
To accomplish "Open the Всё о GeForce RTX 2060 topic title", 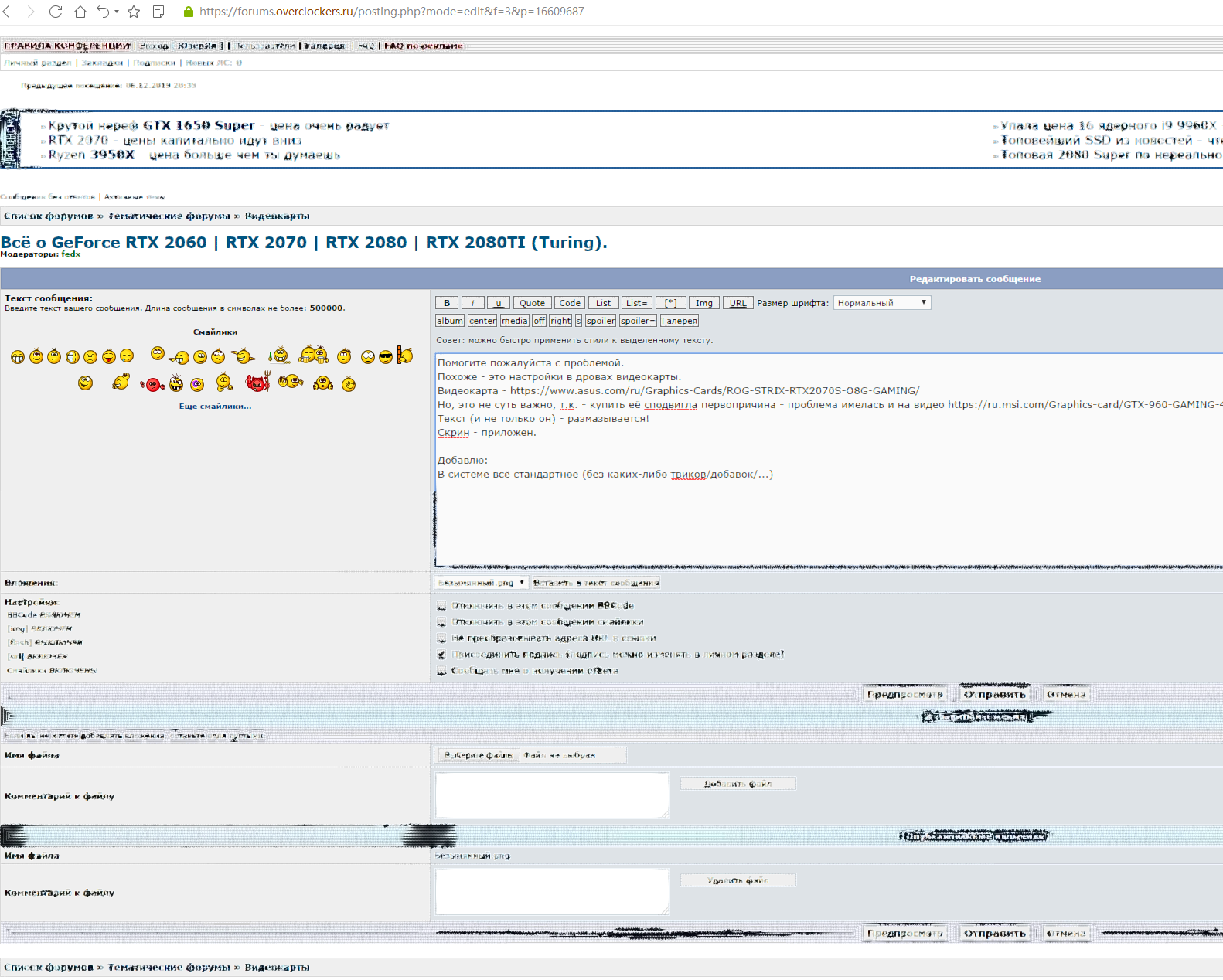I will 304,242.
